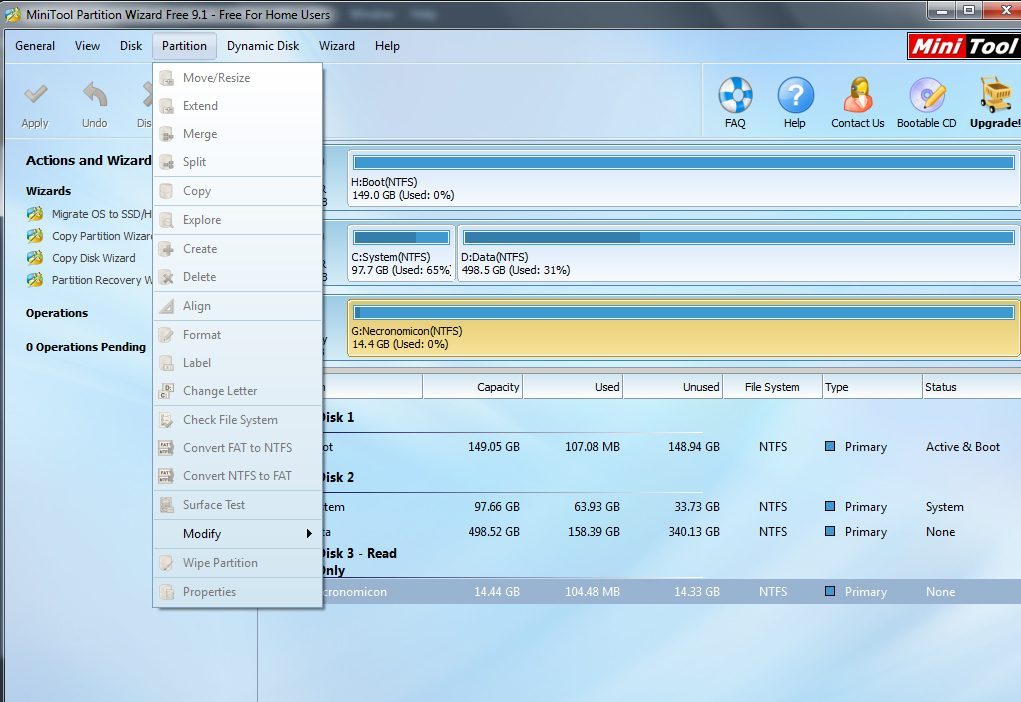1021x702 pixels.
Task: Click the Copy Disk Wizard icon
Action: point(35,258)
